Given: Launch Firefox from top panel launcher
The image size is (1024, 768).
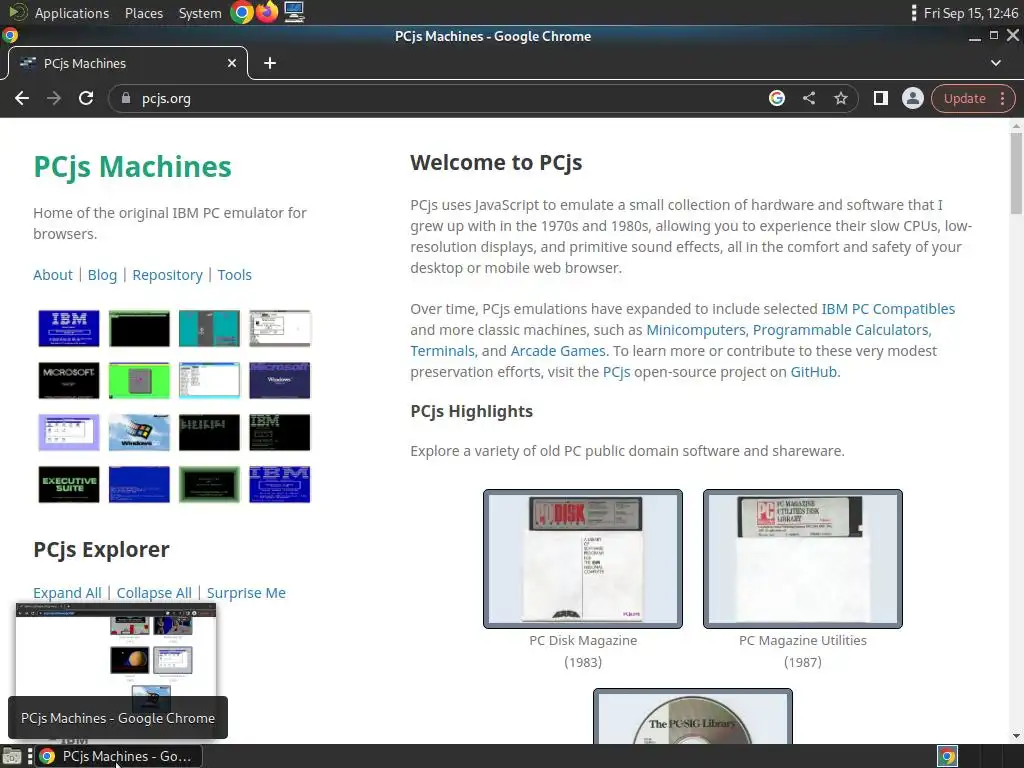Looking at the screenshot, I should [x=267, y=12].
